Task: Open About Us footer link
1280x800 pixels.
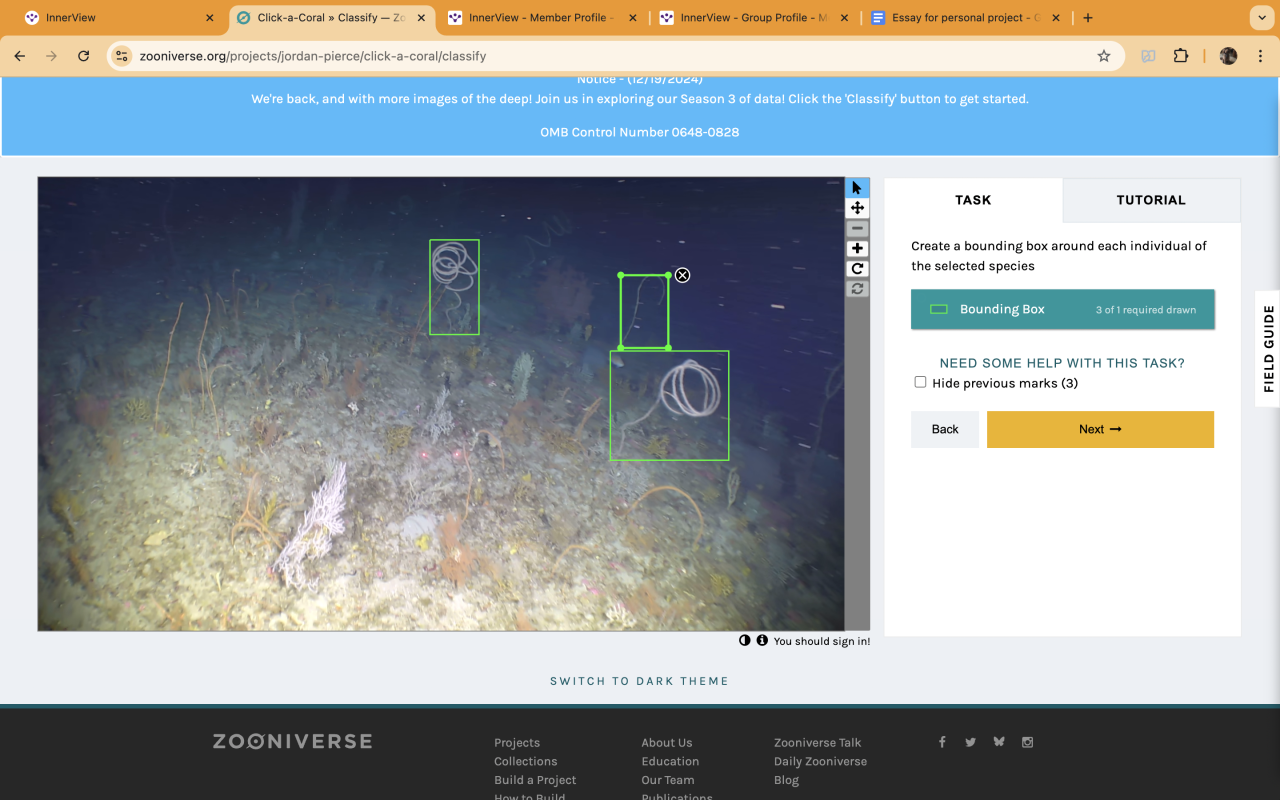Action: coord(667,742)
